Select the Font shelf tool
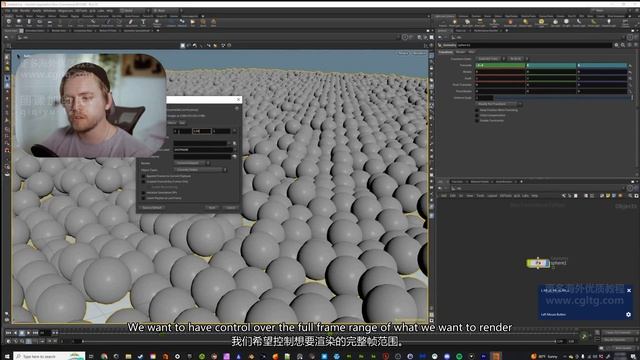The image size is (640, 360). click(143, 22)
